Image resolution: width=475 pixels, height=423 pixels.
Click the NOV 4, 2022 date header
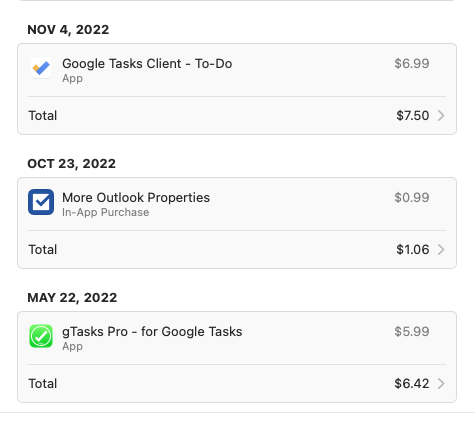coord(68,30)
